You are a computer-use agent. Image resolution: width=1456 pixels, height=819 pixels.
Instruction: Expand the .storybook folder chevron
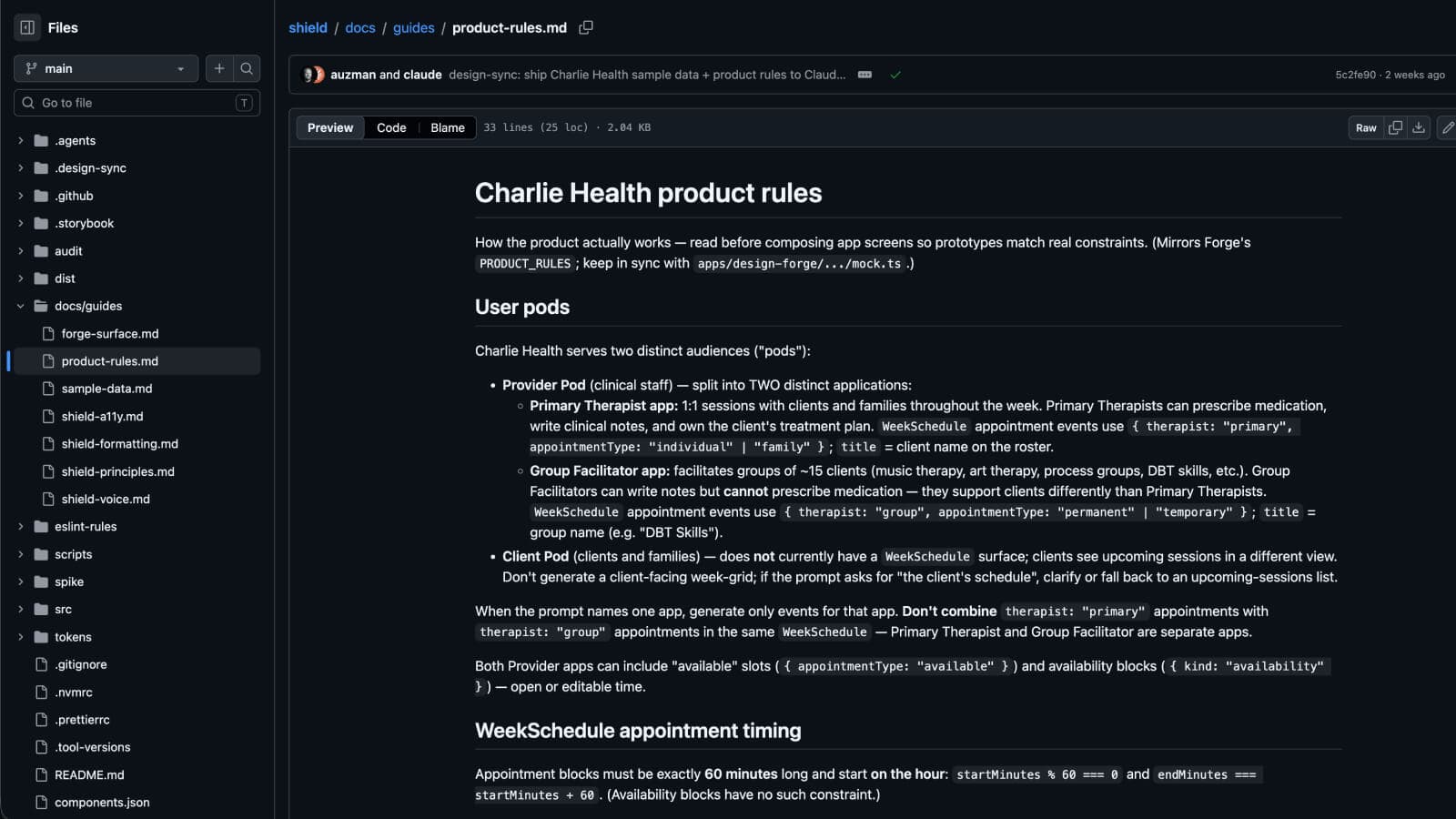21,223
